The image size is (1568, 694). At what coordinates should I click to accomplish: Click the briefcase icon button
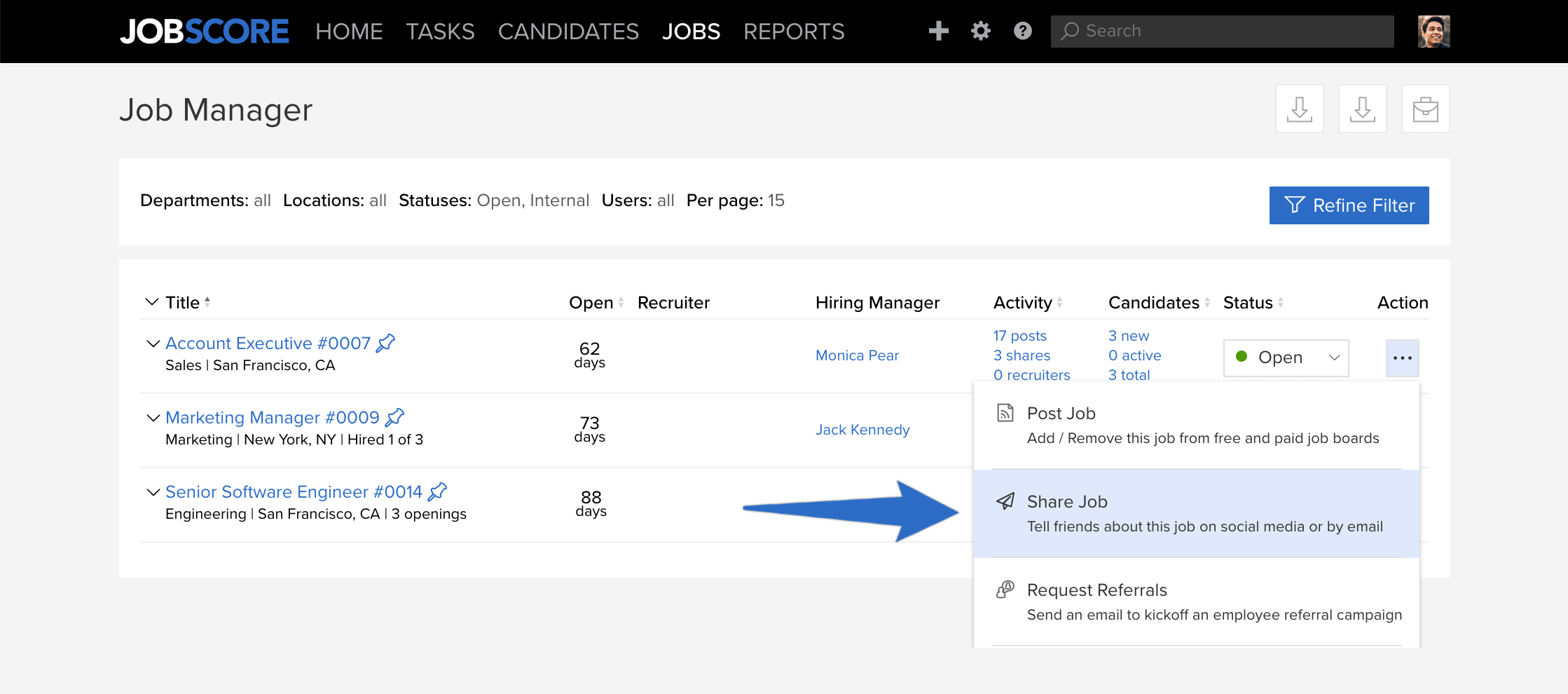tap(1426, 109)
